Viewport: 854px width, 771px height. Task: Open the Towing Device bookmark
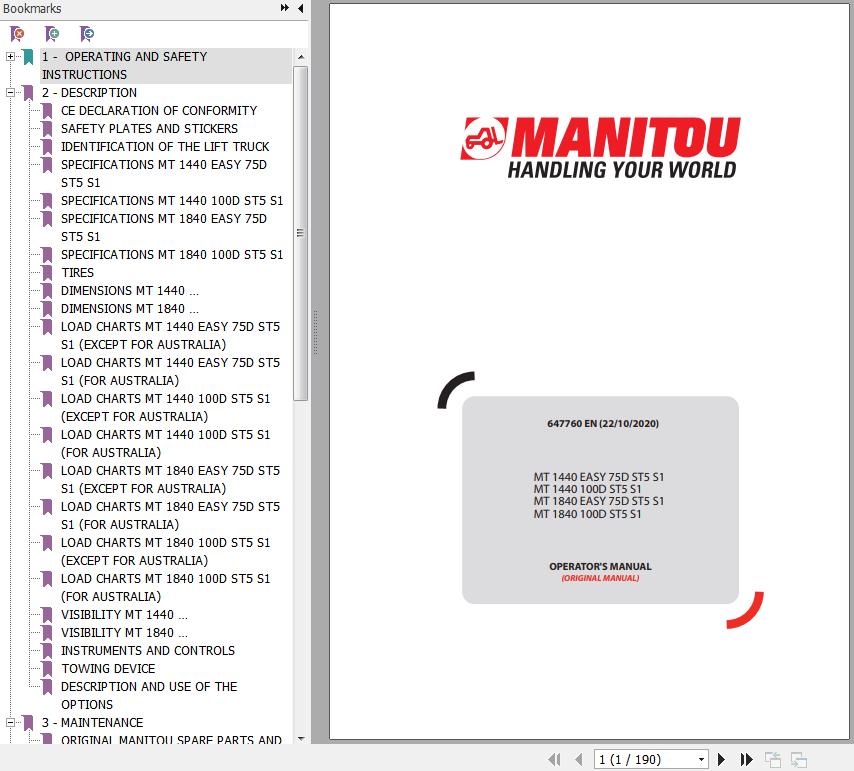[108, 668]
